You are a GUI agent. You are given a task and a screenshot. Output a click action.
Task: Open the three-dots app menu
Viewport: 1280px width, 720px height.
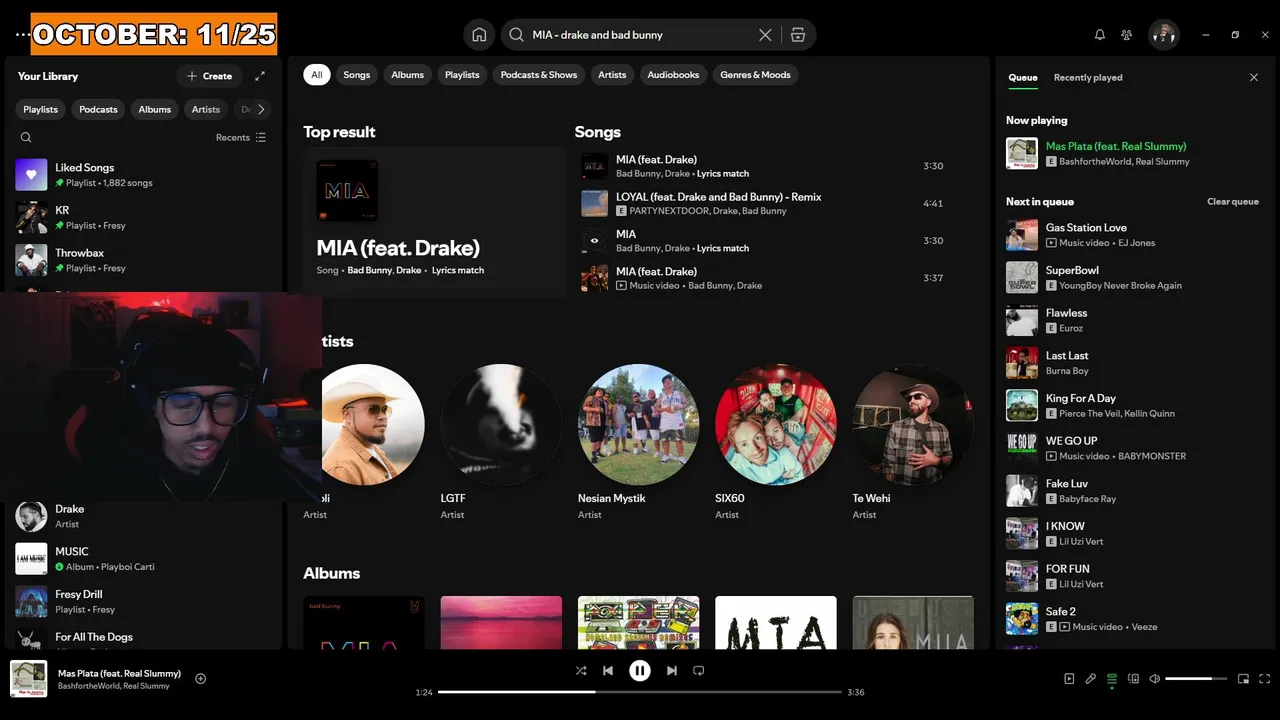point(22,35)
